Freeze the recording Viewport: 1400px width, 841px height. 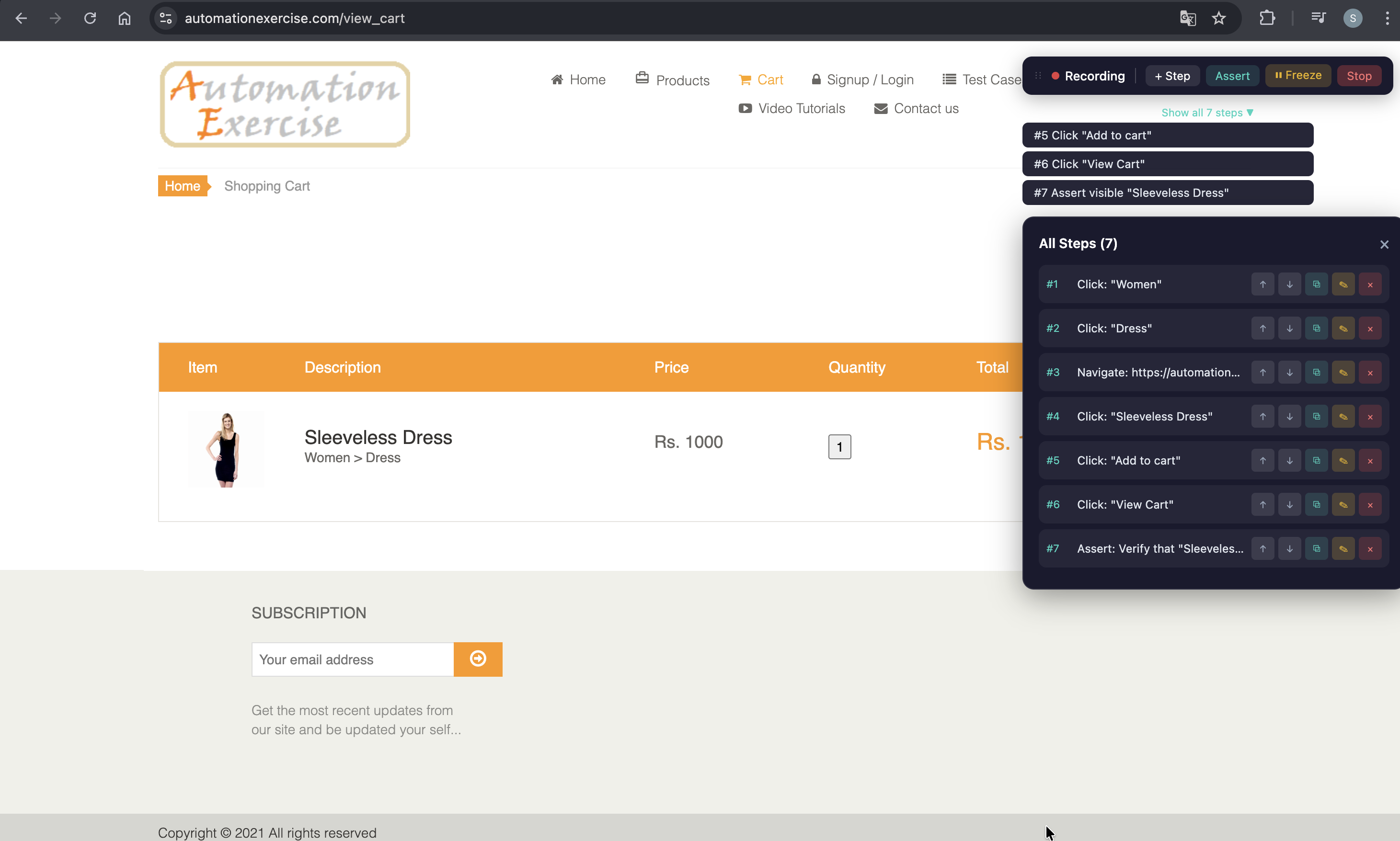point(1297,76)
